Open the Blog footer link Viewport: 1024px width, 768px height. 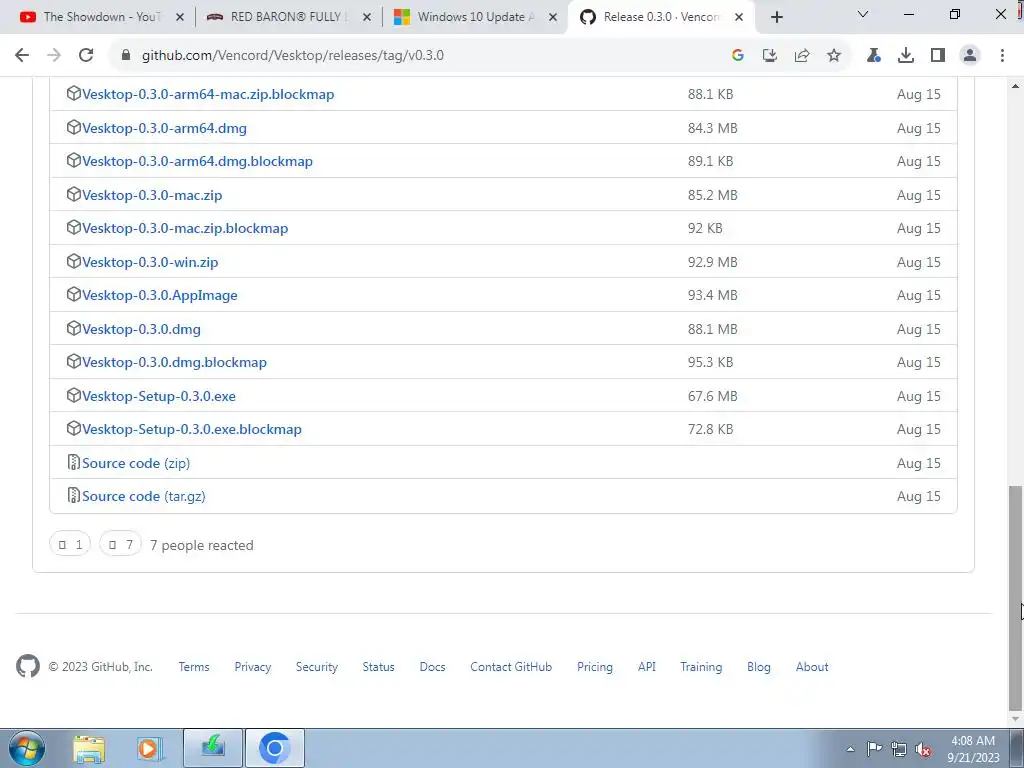759,667
